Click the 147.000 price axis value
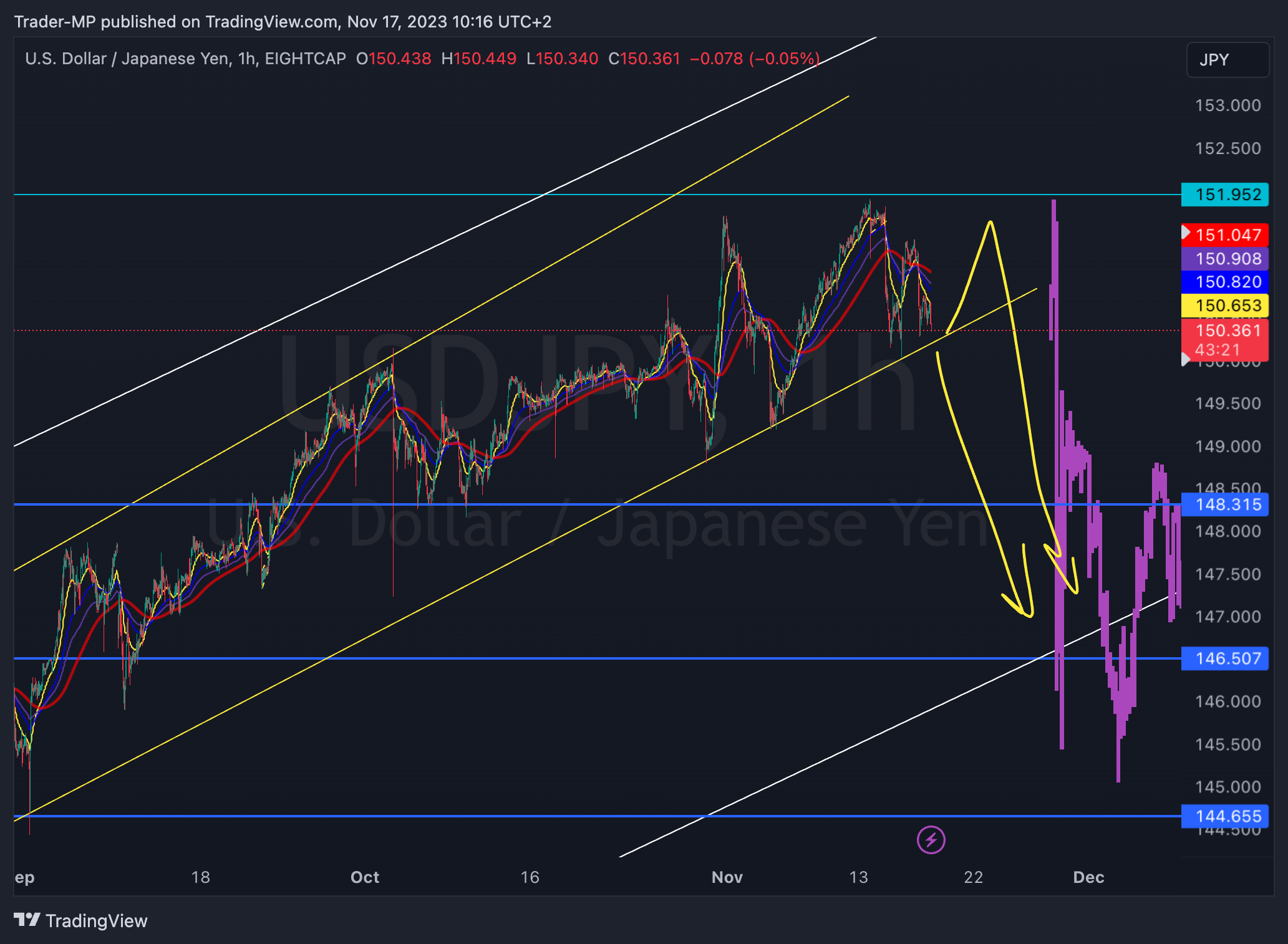Screen dimensions: 1288x944 (x=1227, y=617)
